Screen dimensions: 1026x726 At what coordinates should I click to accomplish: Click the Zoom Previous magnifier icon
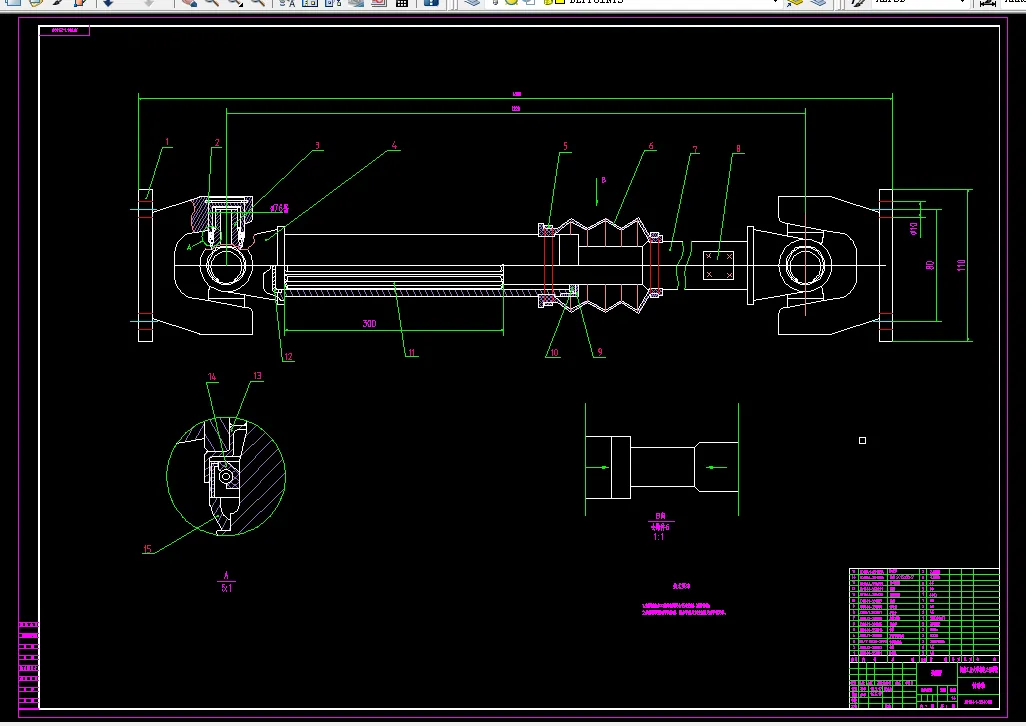[258, 3]
